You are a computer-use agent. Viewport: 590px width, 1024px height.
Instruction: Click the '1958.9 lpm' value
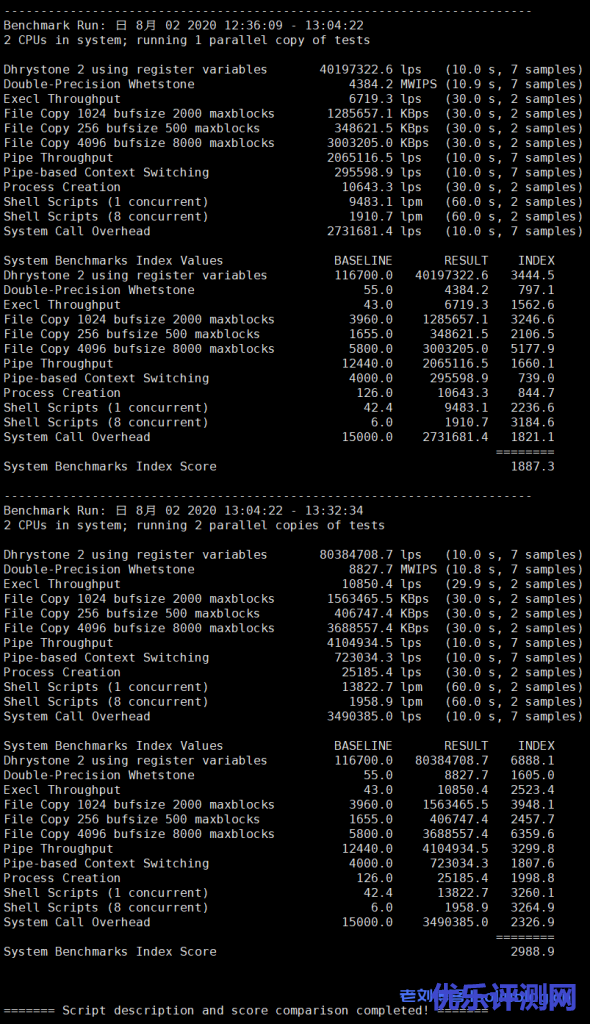point(385,701)
